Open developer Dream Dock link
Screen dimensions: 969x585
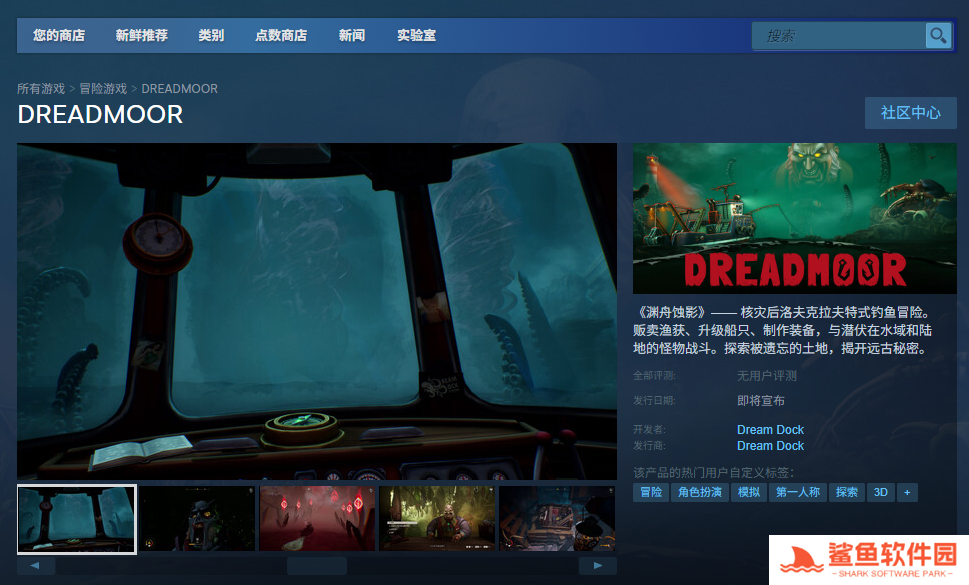point(770,430)
